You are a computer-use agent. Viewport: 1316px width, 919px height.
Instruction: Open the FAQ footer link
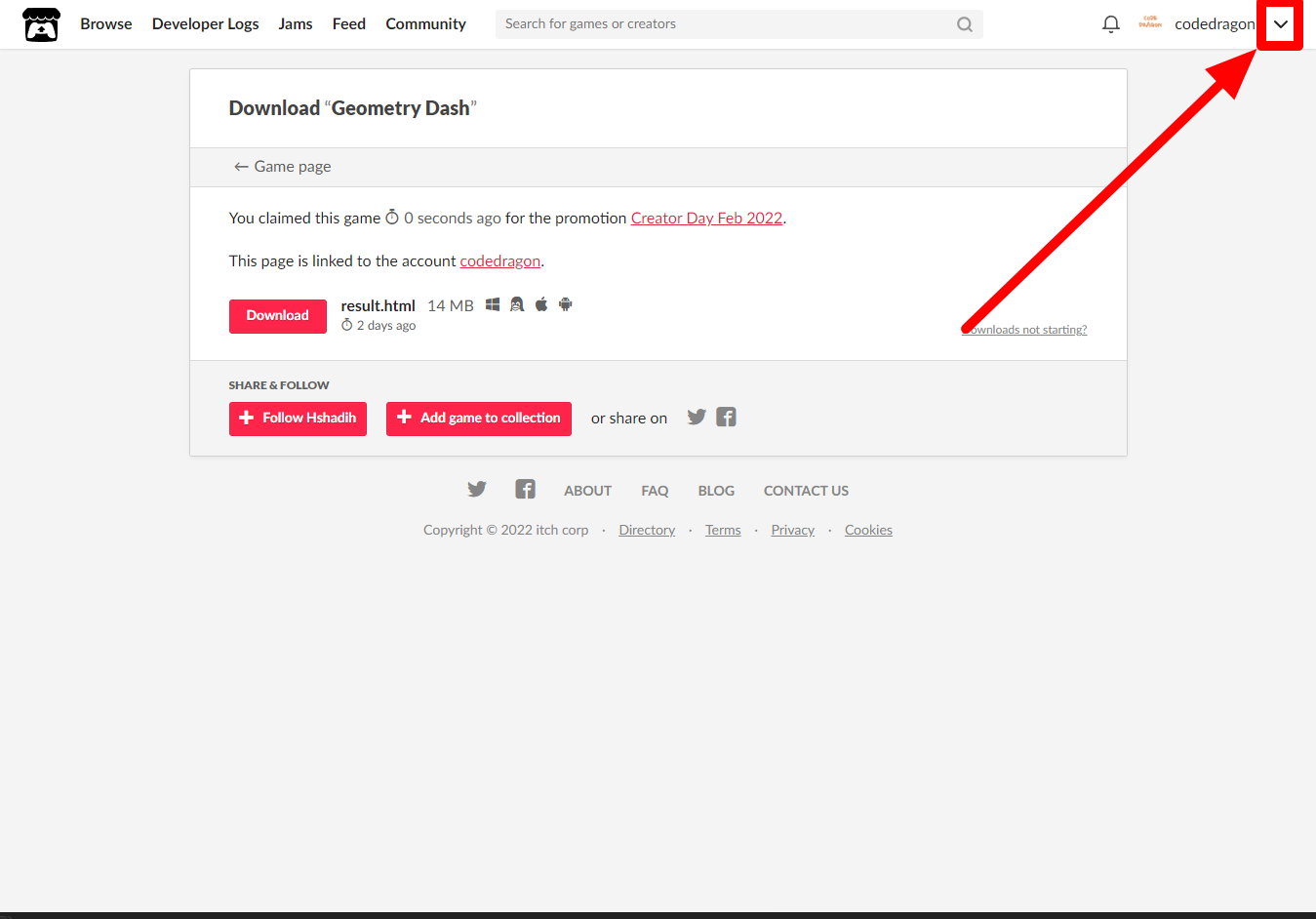pos(655,491)
